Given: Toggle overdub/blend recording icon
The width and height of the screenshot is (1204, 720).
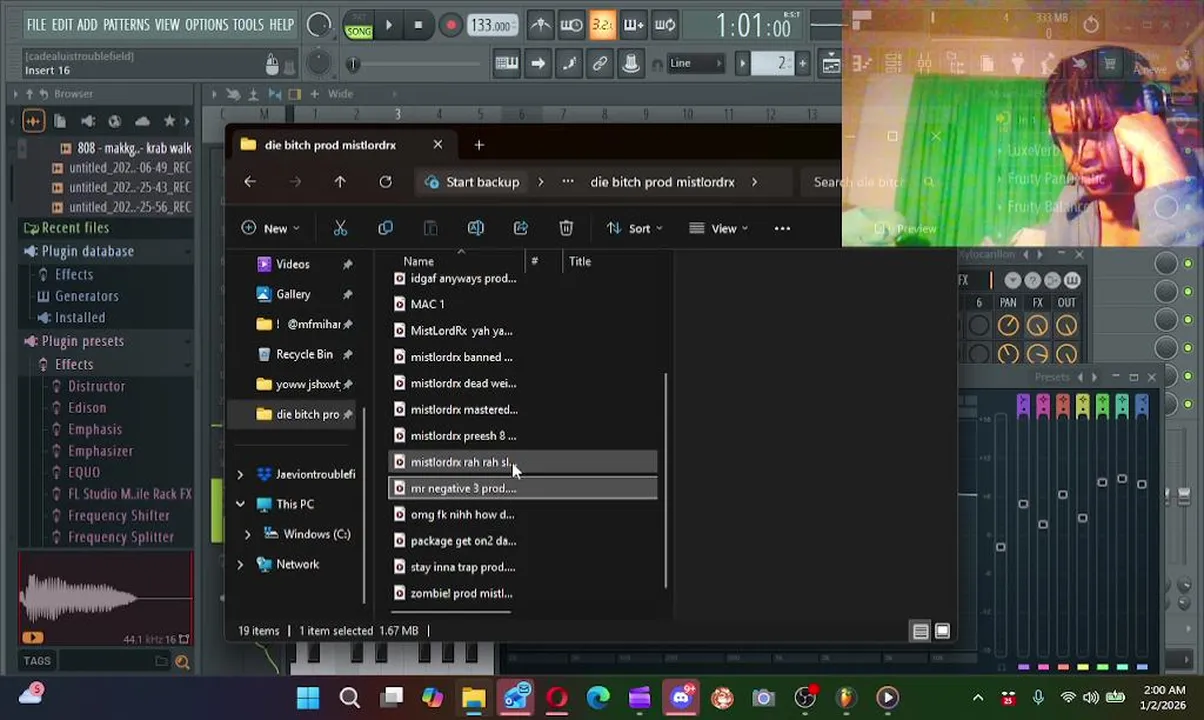Looking at the screenshot, I should 633,25.
